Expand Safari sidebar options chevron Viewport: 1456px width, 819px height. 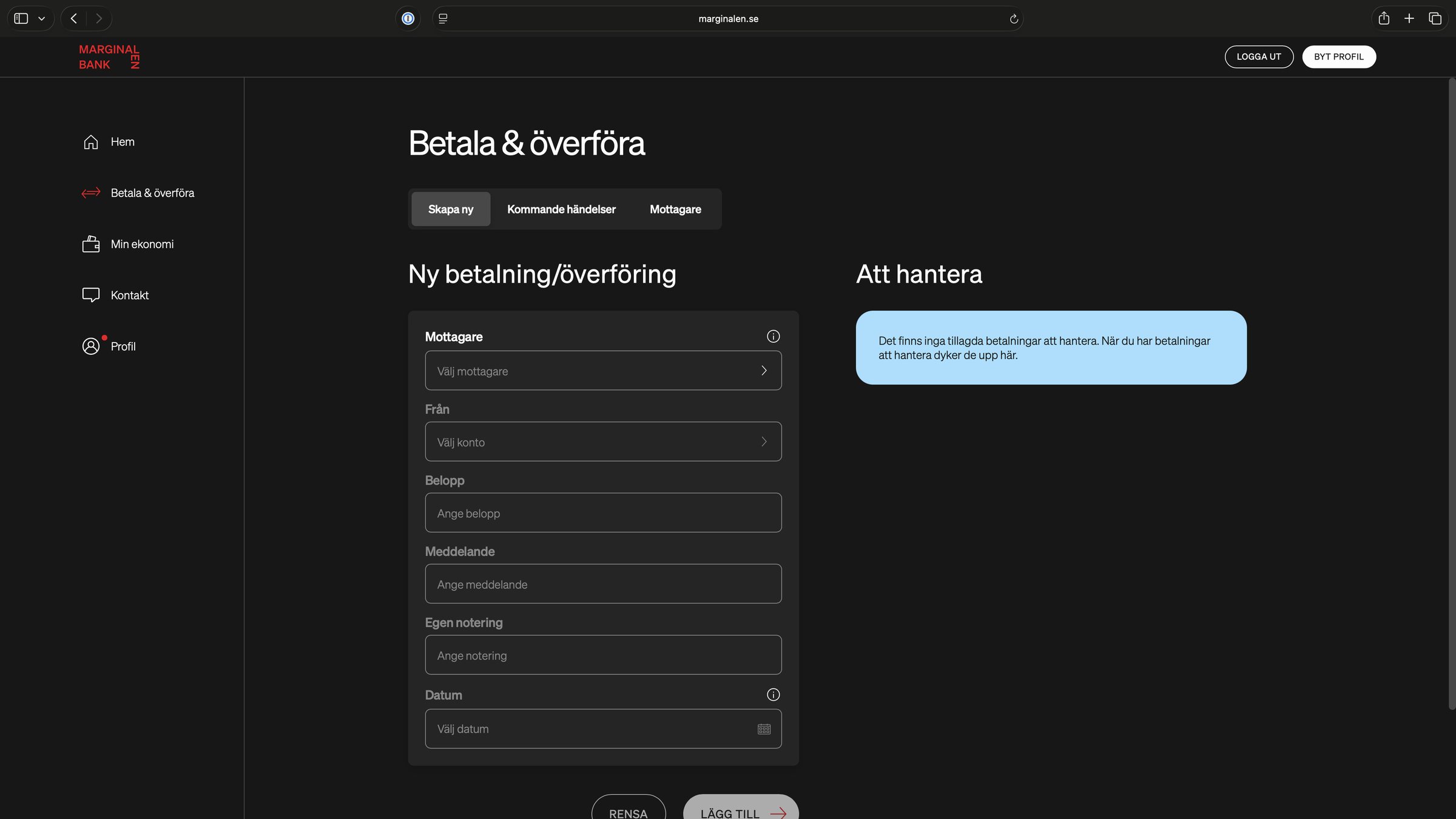click(x=41, y=19)
